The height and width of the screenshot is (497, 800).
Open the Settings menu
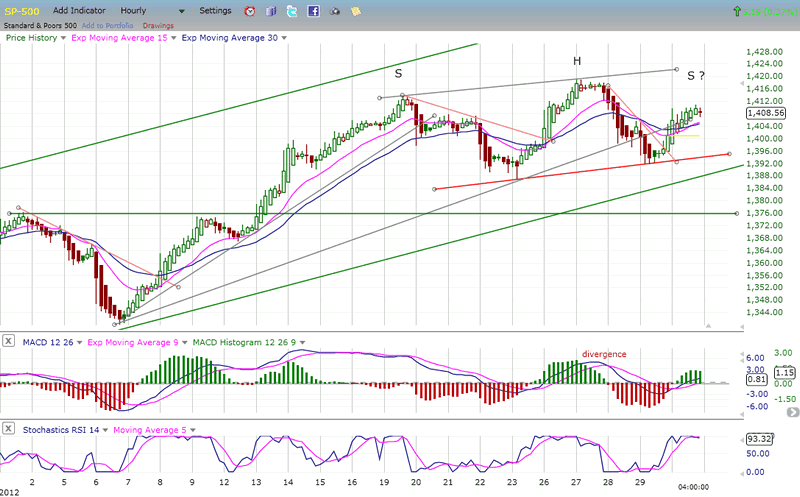point(215,11)
